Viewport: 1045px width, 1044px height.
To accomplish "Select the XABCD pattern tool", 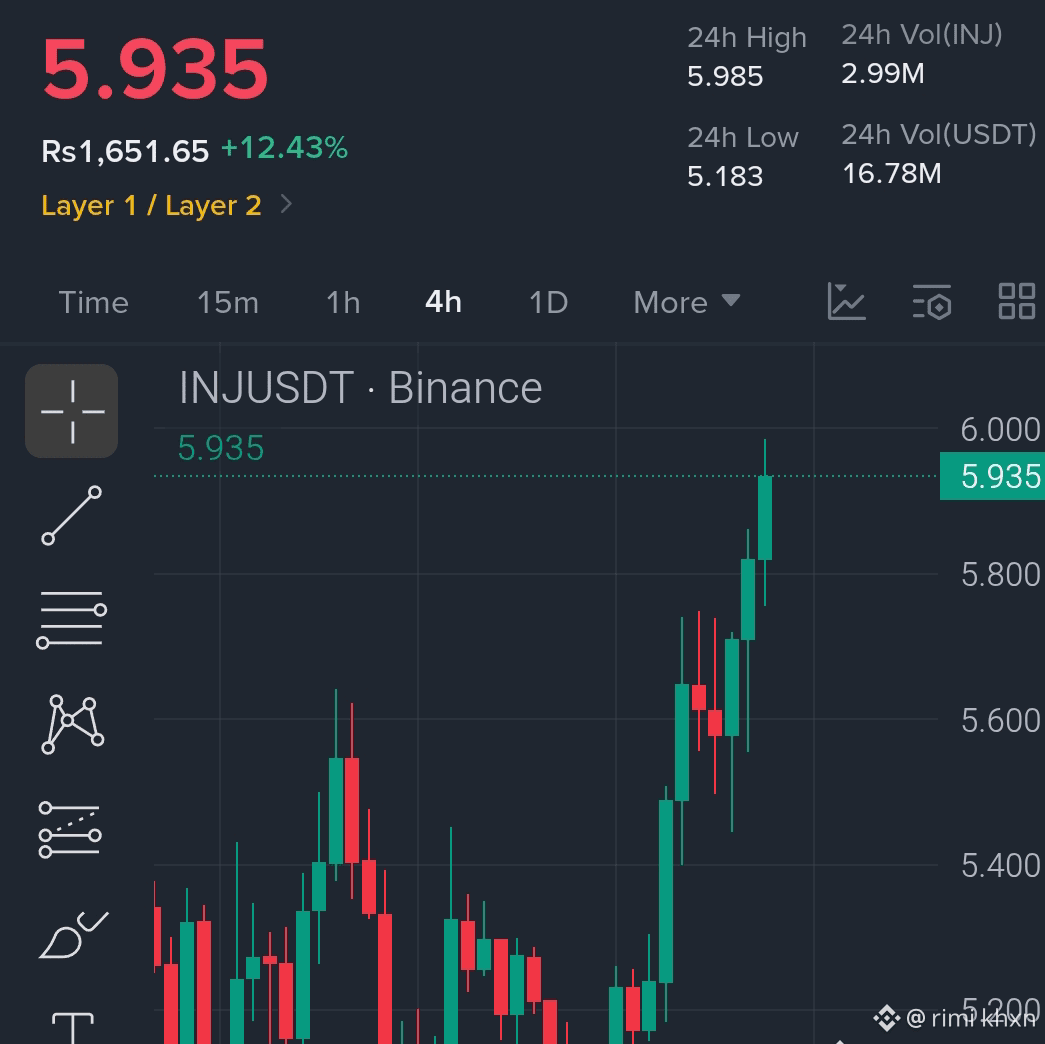I will [72, 725].
